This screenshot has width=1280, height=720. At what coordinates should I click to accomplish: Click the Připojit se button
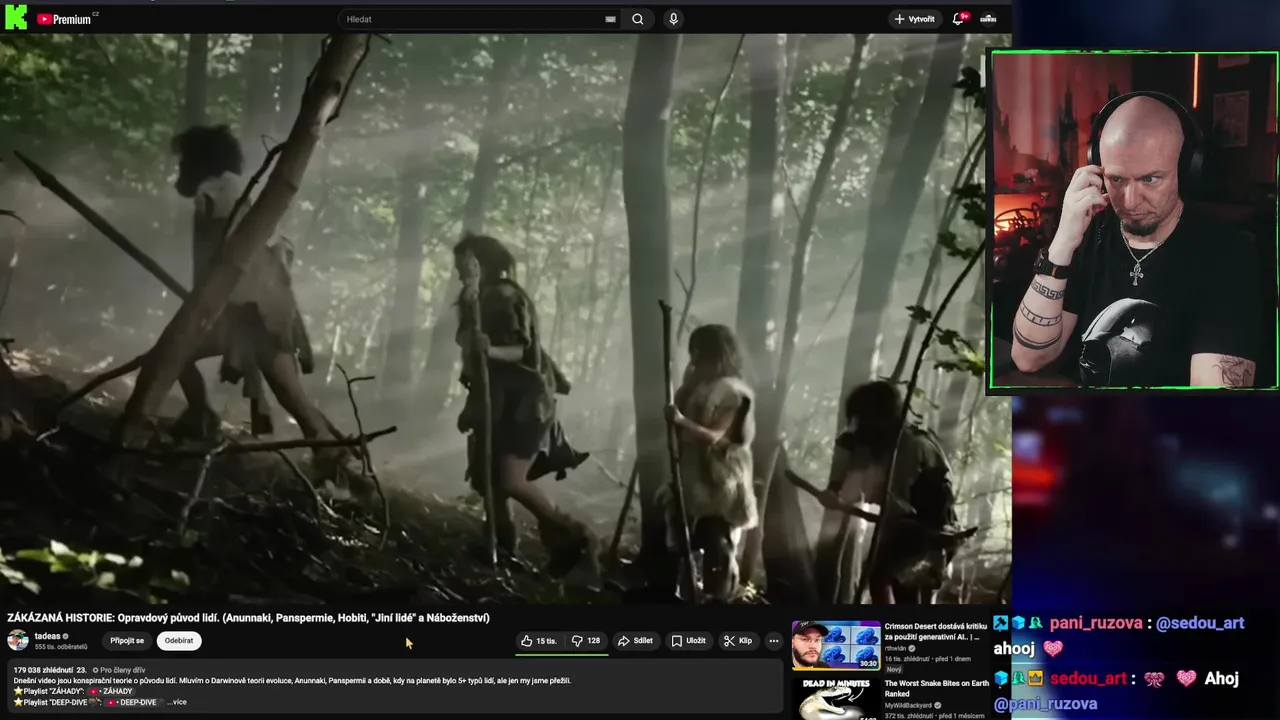[127, 641]
